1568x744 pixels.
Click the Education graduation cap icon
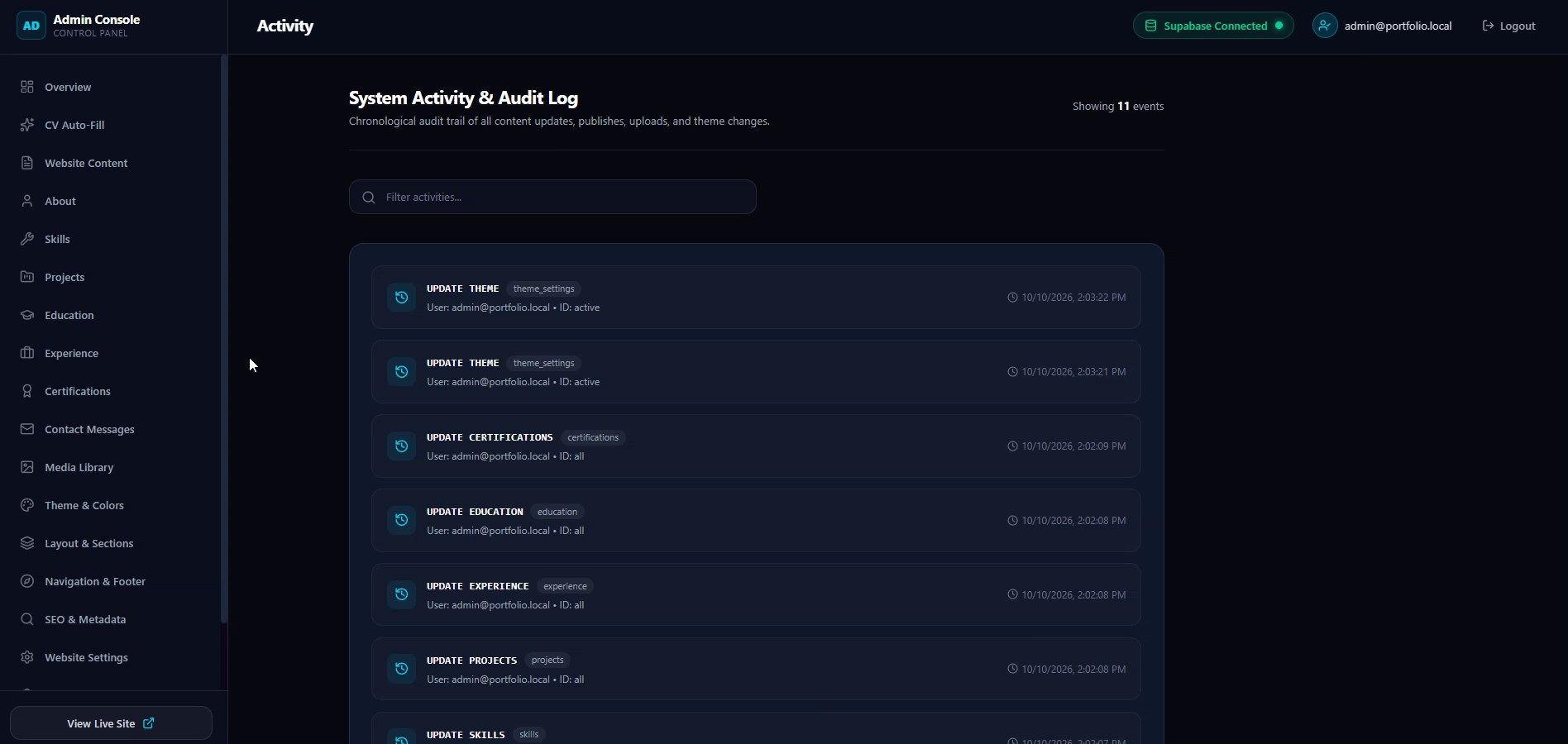coord(27,315)
